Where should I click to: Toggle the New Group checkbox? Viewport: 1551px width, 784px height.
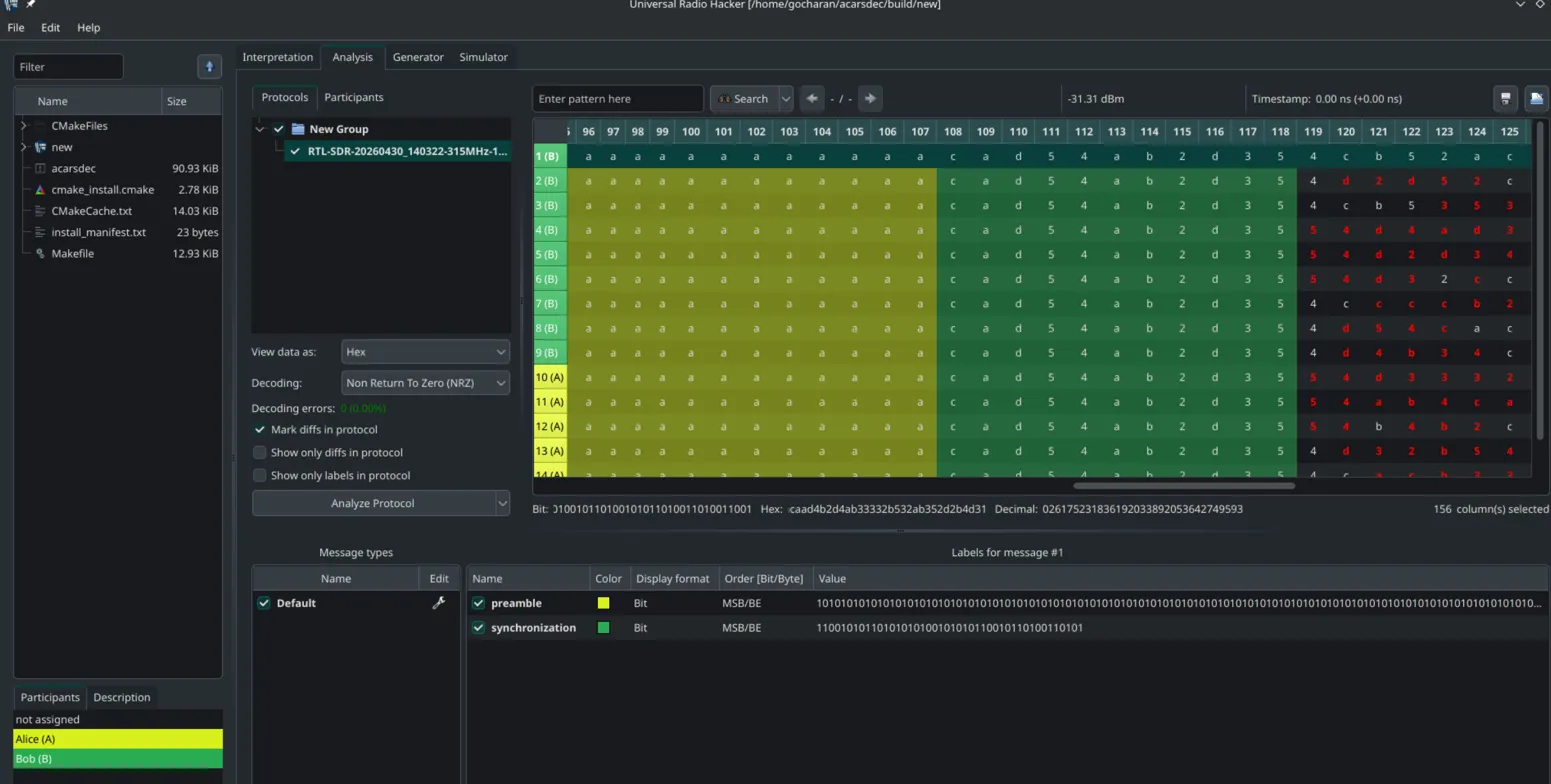[279, 129]
